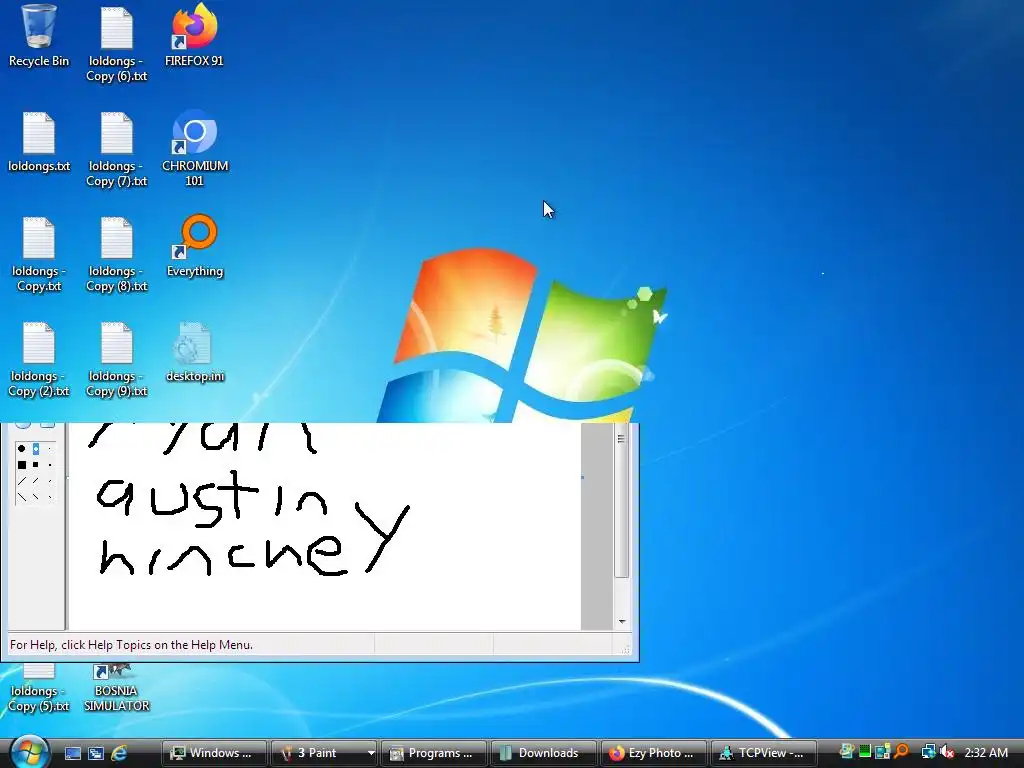The image size is (1024, 768).
Task: Open the network connection tray icon
Action: coord(928,752)
